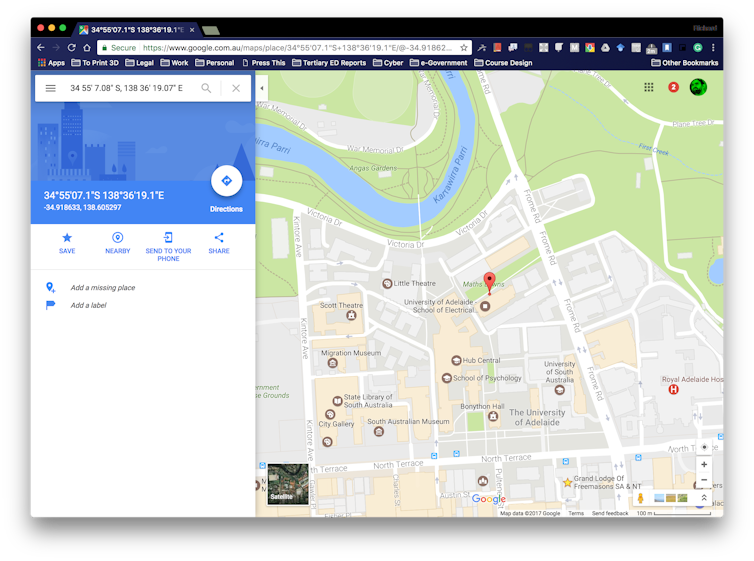This screenshot has width=754, height=561.
Task: Share this location
Action: pyautogui.click(x=219, y=238)
